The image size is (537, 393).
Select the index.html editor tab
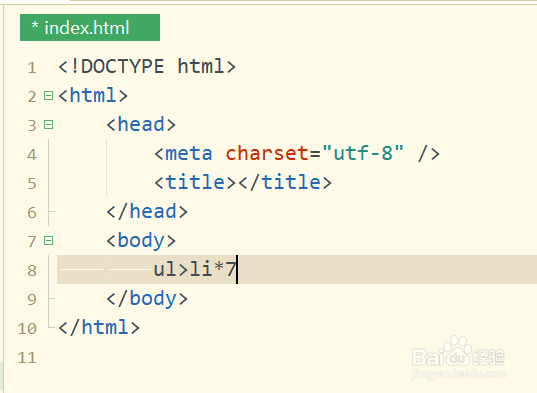(x=90, y=27)
